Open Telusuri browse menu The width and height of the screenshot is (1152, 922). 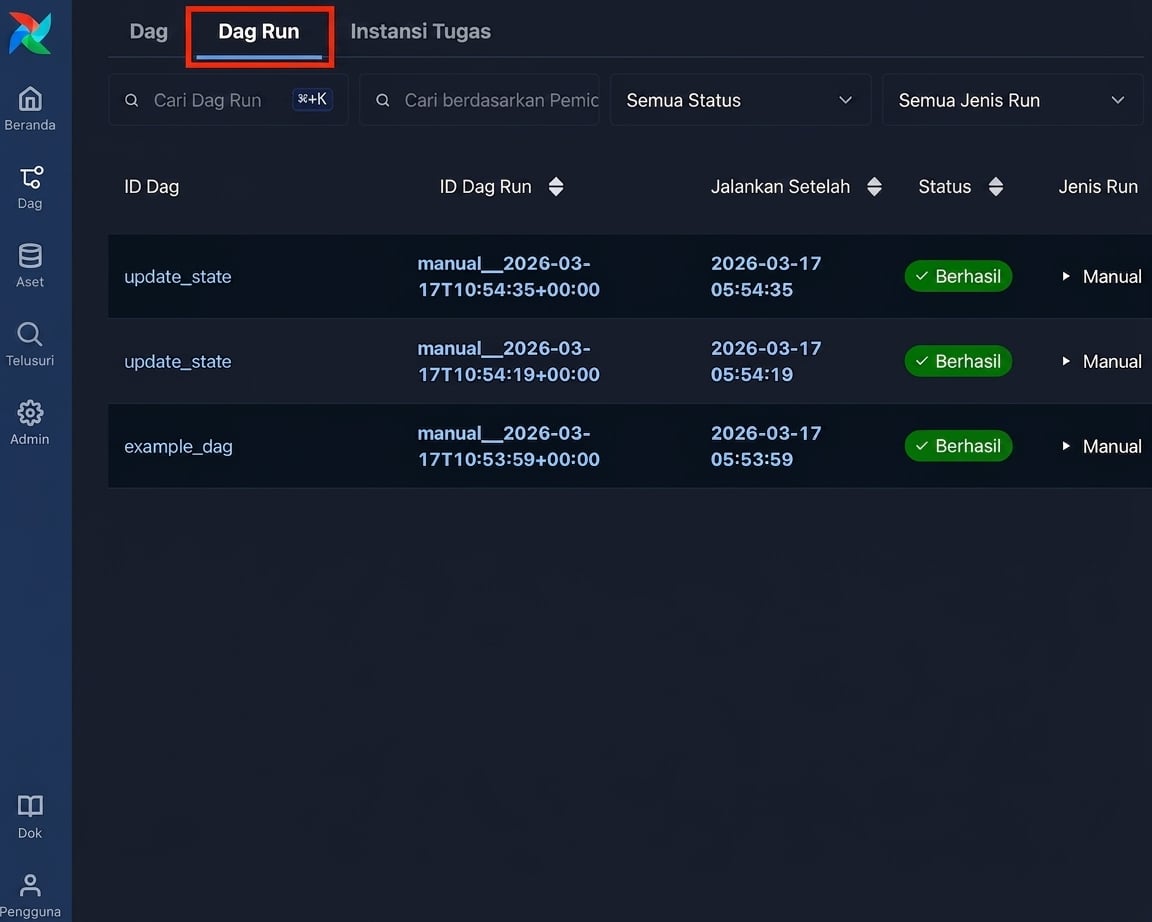click(x=30, y=345)
